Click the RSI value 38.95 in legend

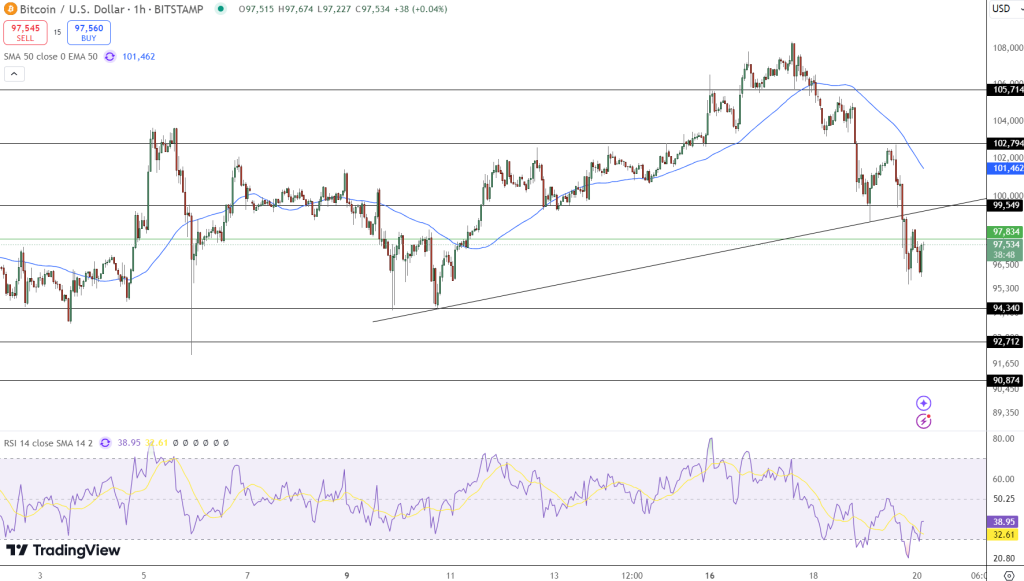[129, 443]
